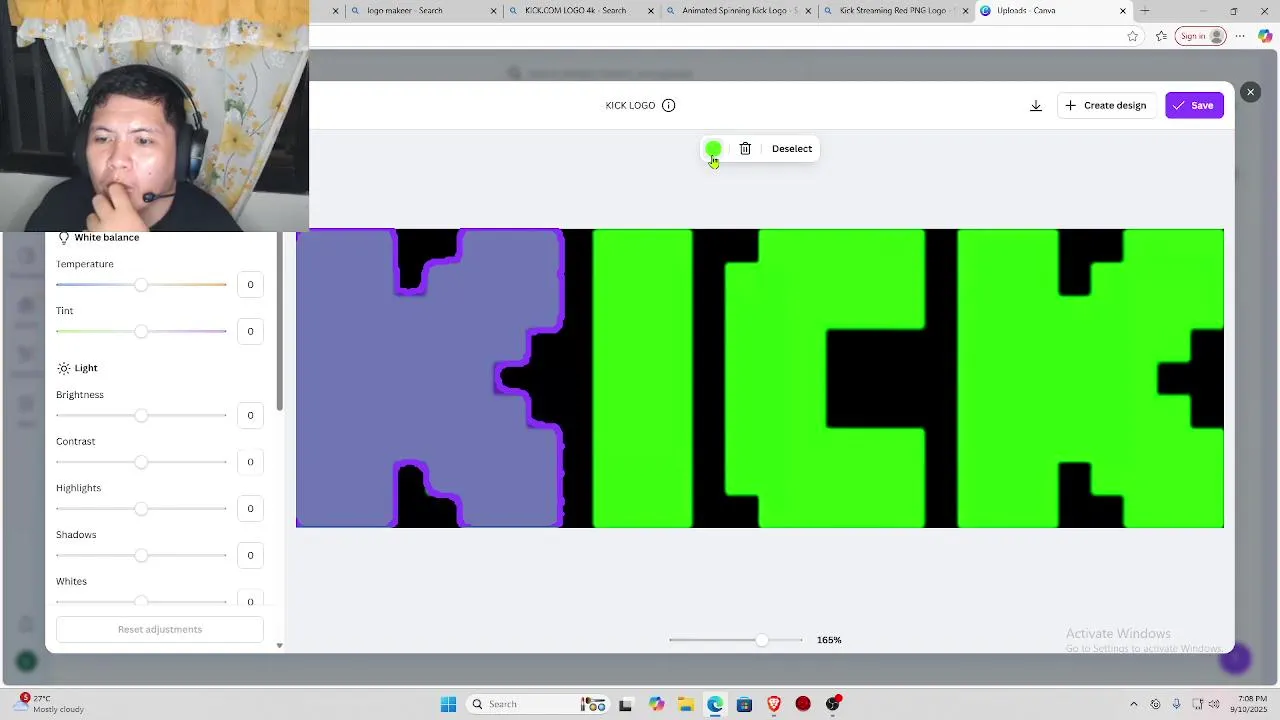Adjust the Brightness slider

pyautogui.click(x=141, y=415)
